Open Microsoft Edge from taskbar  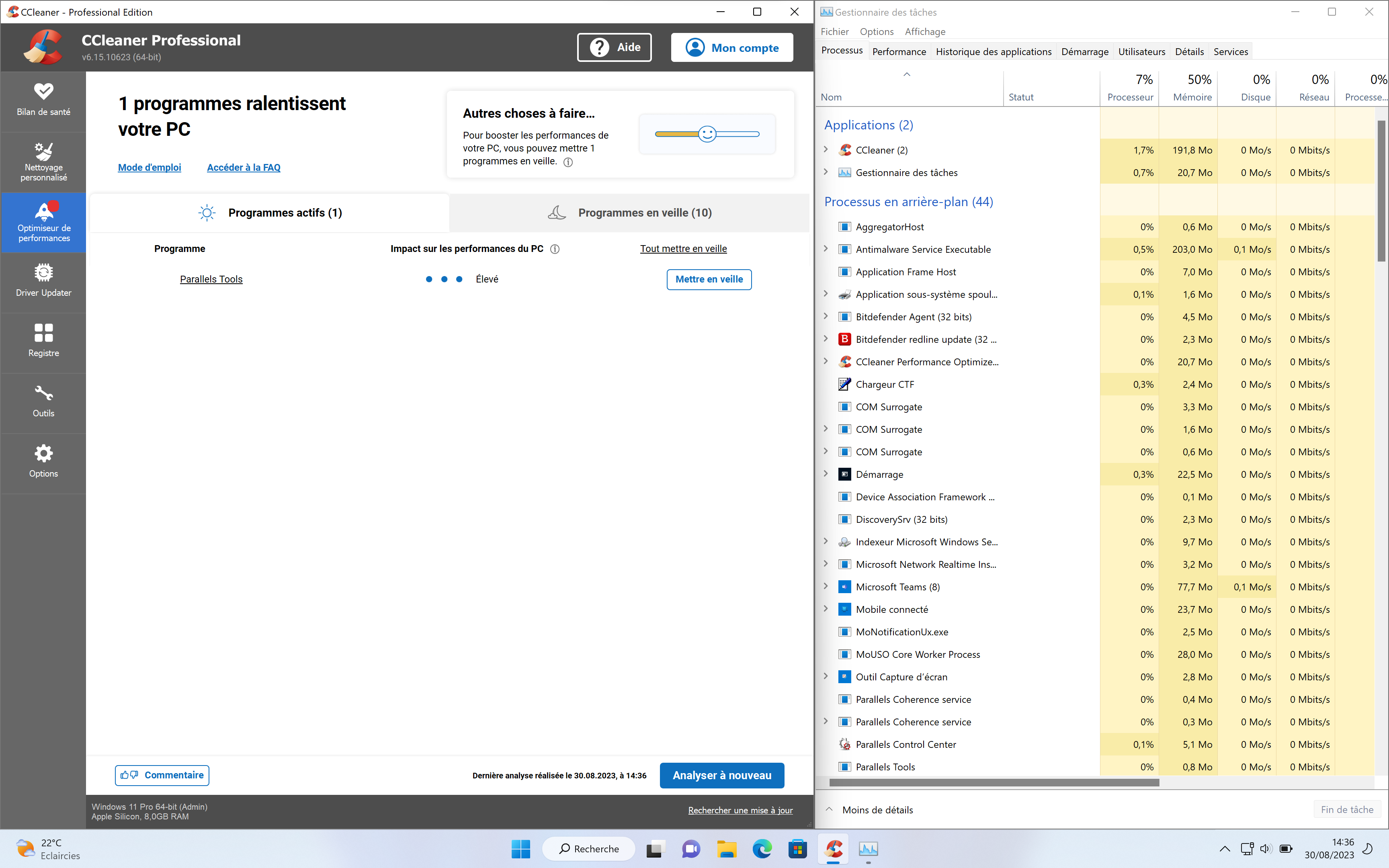click(x=762, y=848)
